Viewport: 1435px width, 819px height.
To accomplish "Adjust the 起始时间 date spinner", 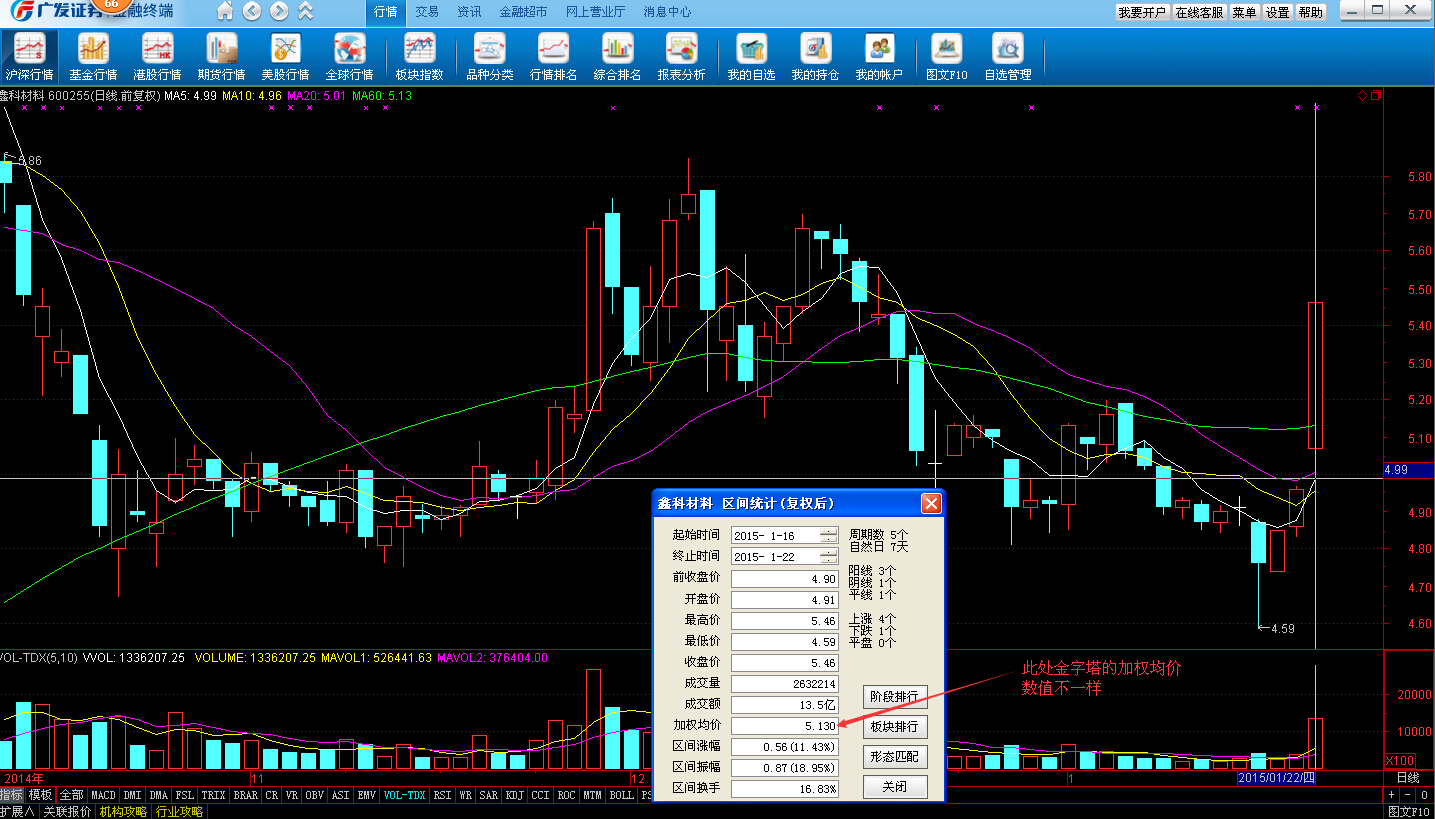I will [x=828, y=535].
